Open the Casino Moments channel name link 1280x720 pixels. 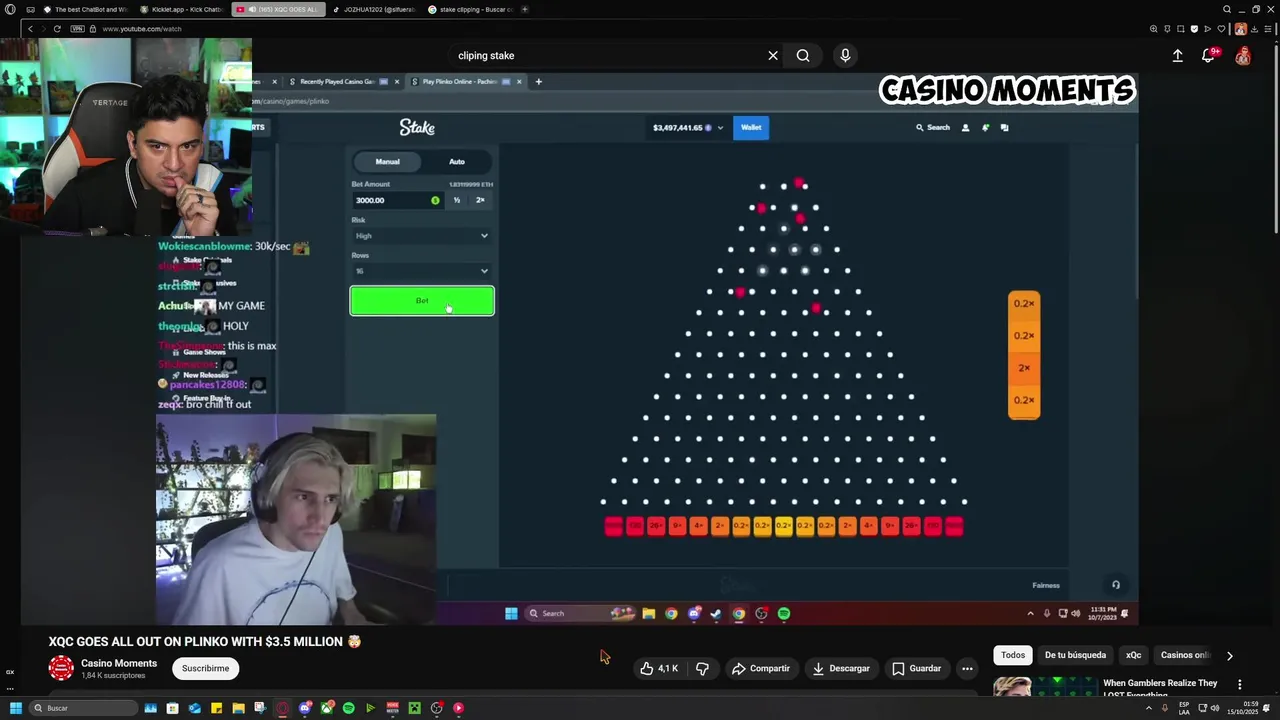click(x=119, y=663)
